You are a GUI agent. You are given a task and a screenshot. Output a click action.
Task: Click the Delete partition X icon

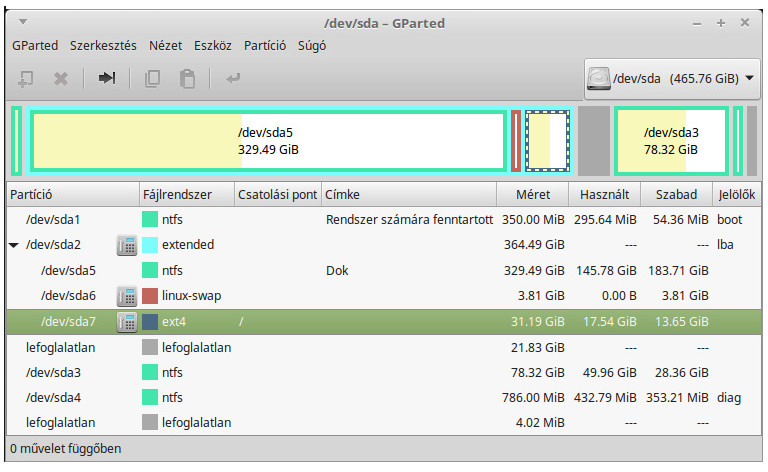(61, 78)
